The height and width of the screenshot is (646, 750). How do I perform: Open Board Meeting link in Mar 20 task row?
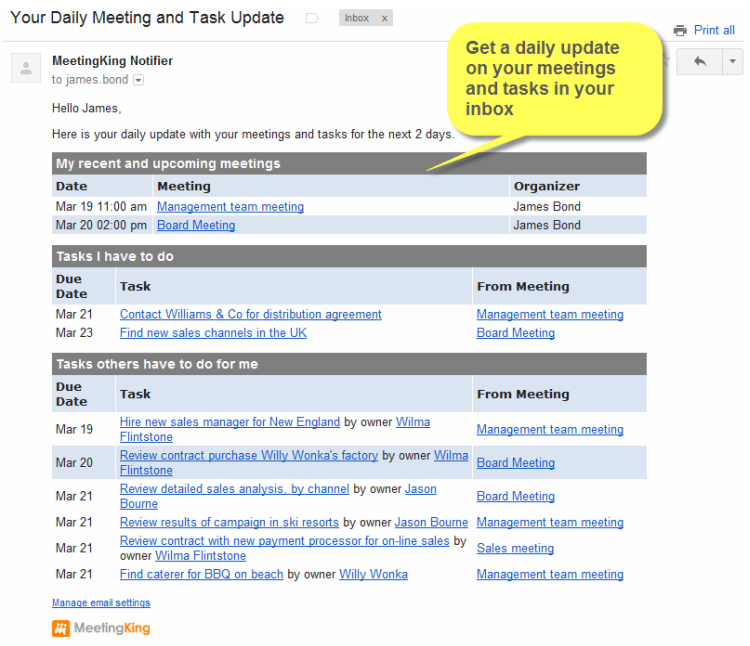[516, 463]
